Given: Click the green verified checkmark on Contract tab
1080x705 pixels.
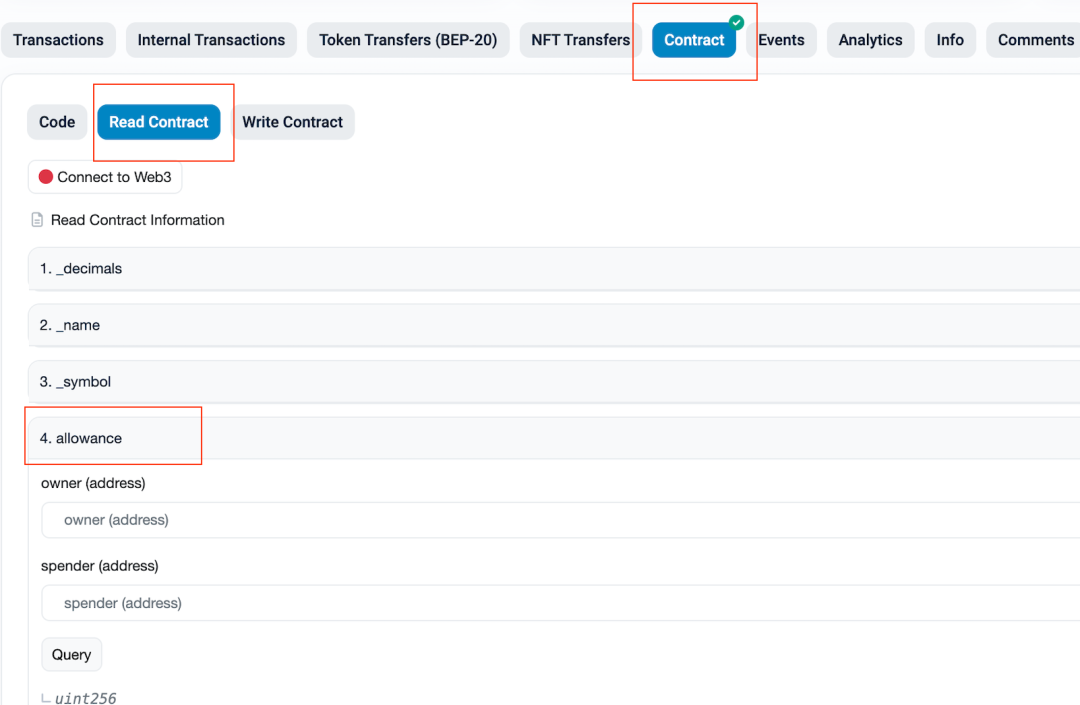Looking at the screenshot, I should tap(736, 22).
